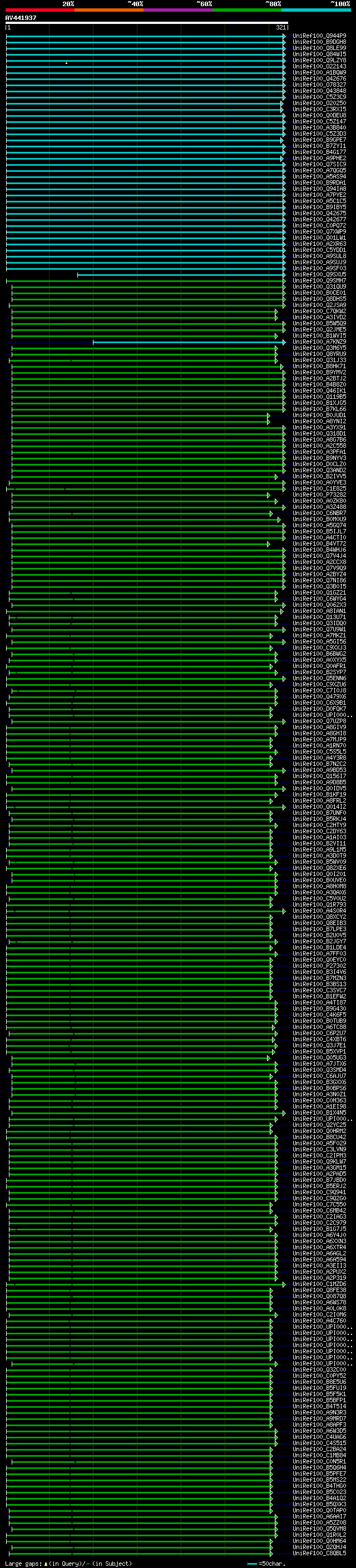Click the subject label UniRef100_A9SF03

click(319, 269)
